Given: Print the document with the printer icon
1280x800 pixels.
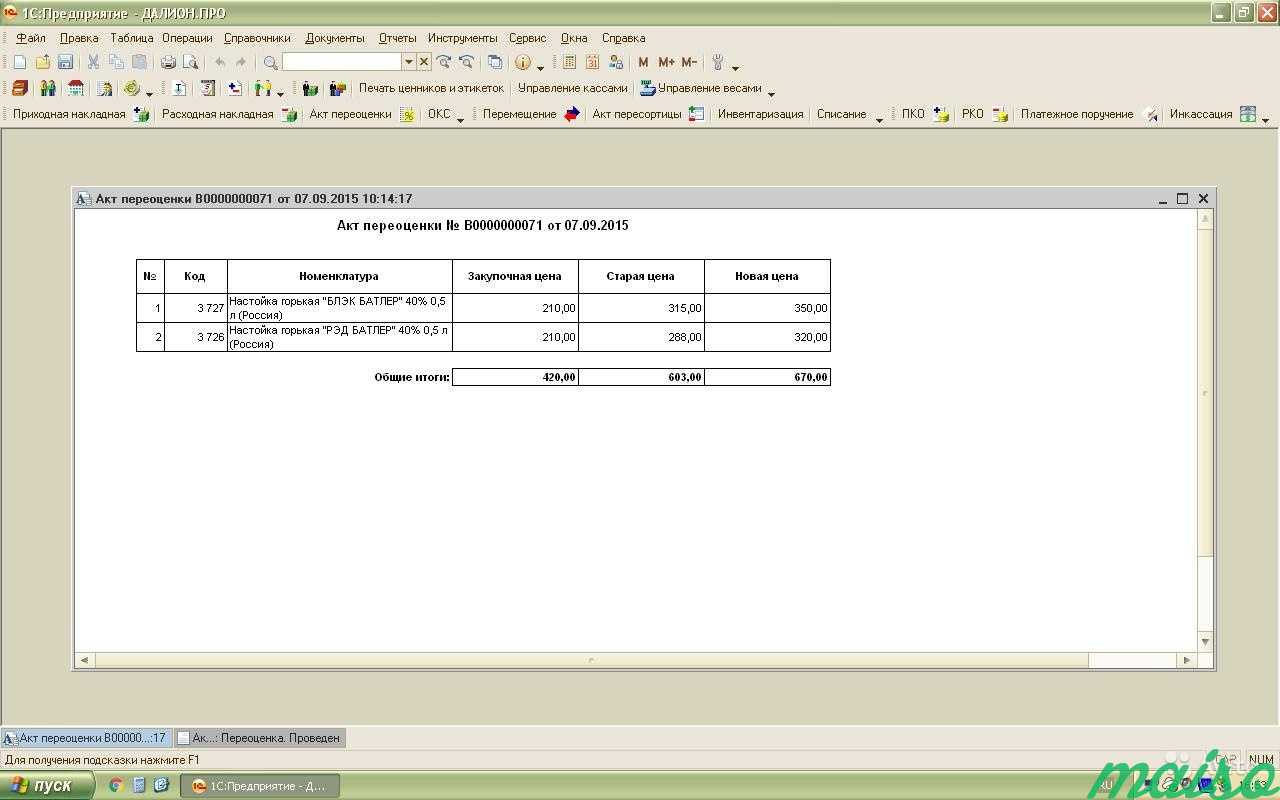Looking at the screenshot, I should [168, 62].
